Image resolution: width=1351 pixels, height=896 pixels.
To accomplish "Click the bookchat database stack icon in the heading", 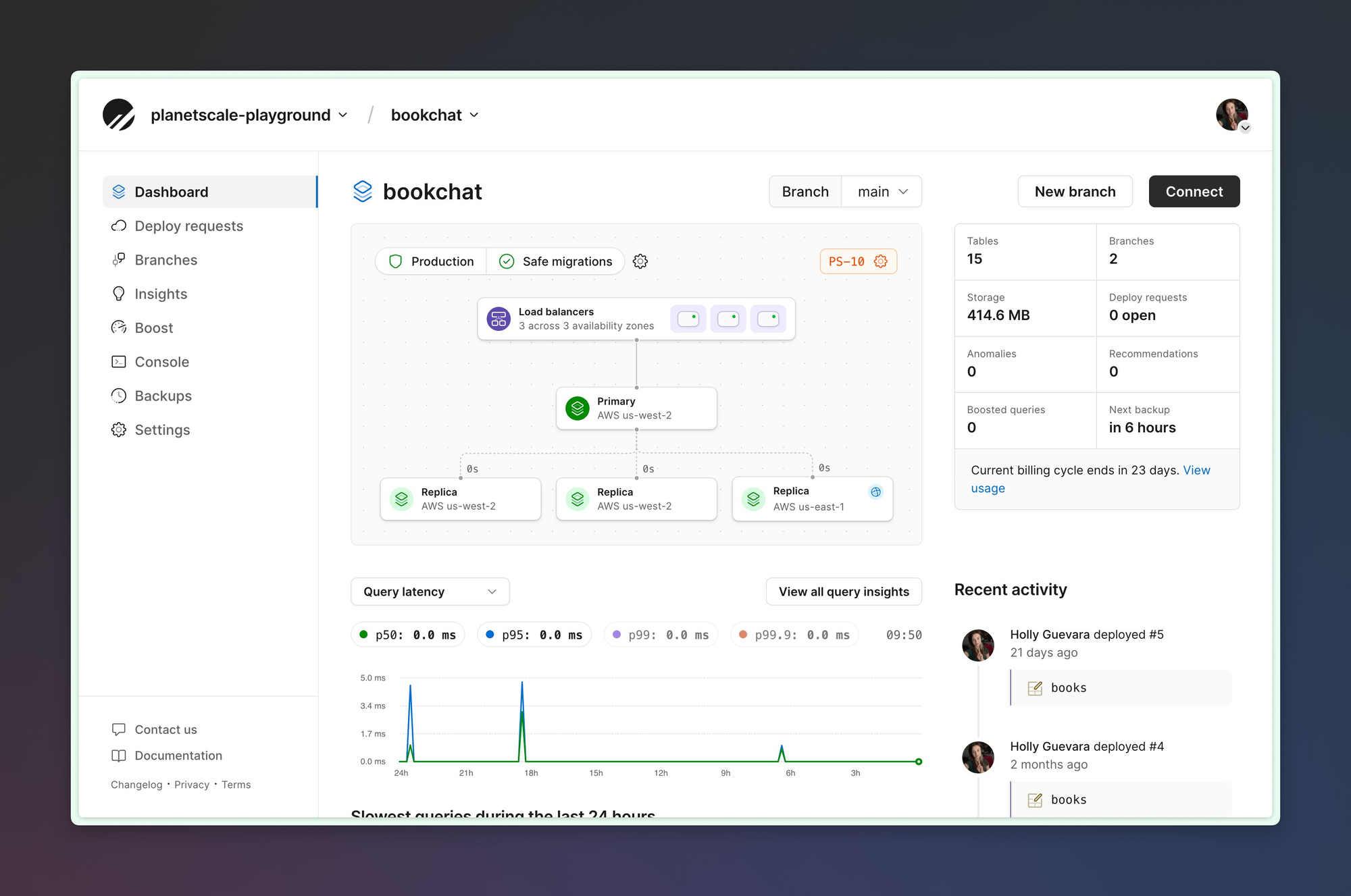I will (x=363, y=192).
